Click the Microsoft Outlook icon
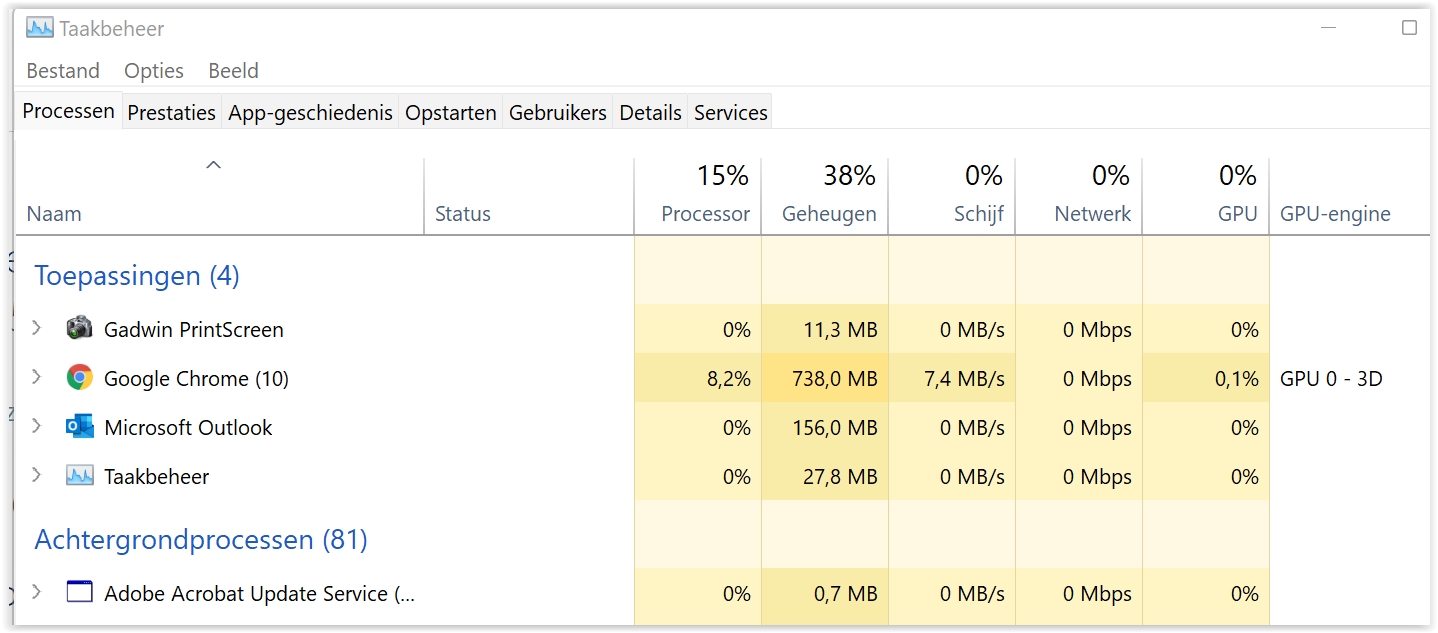This screenshot has height=633, width=1438. [x=79, y=427]
